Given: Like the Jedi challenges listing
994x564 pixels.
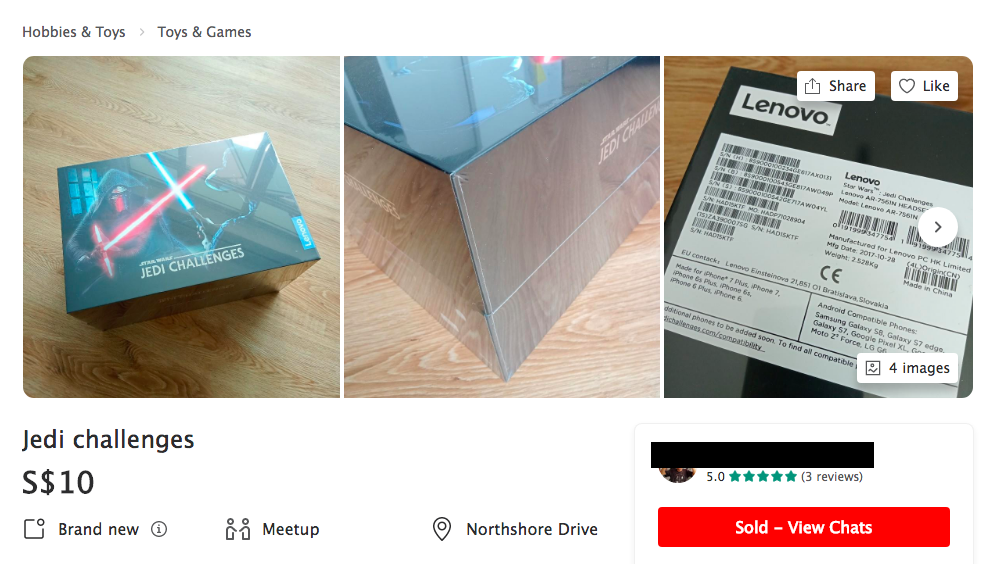Looking at the screenshot, I should [924, 86].
